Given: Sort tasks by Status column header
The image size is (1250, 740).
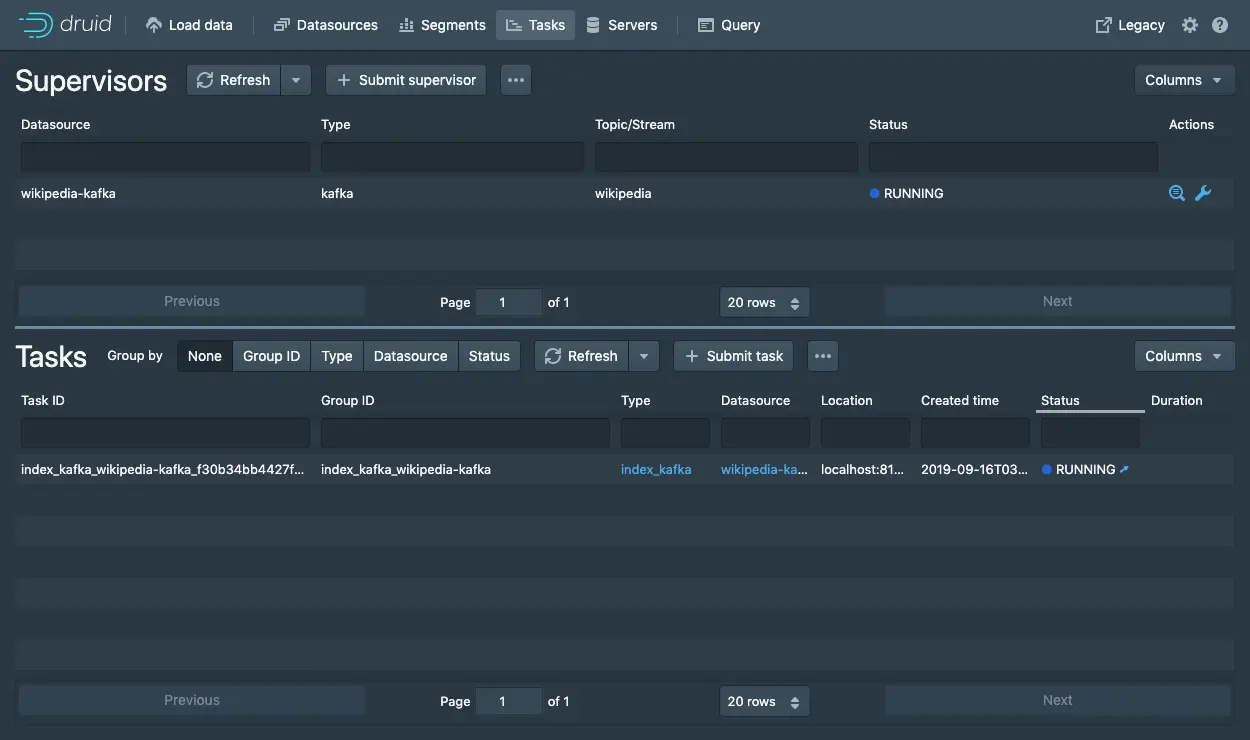Looking at the screenshot, I should 1060,400.
